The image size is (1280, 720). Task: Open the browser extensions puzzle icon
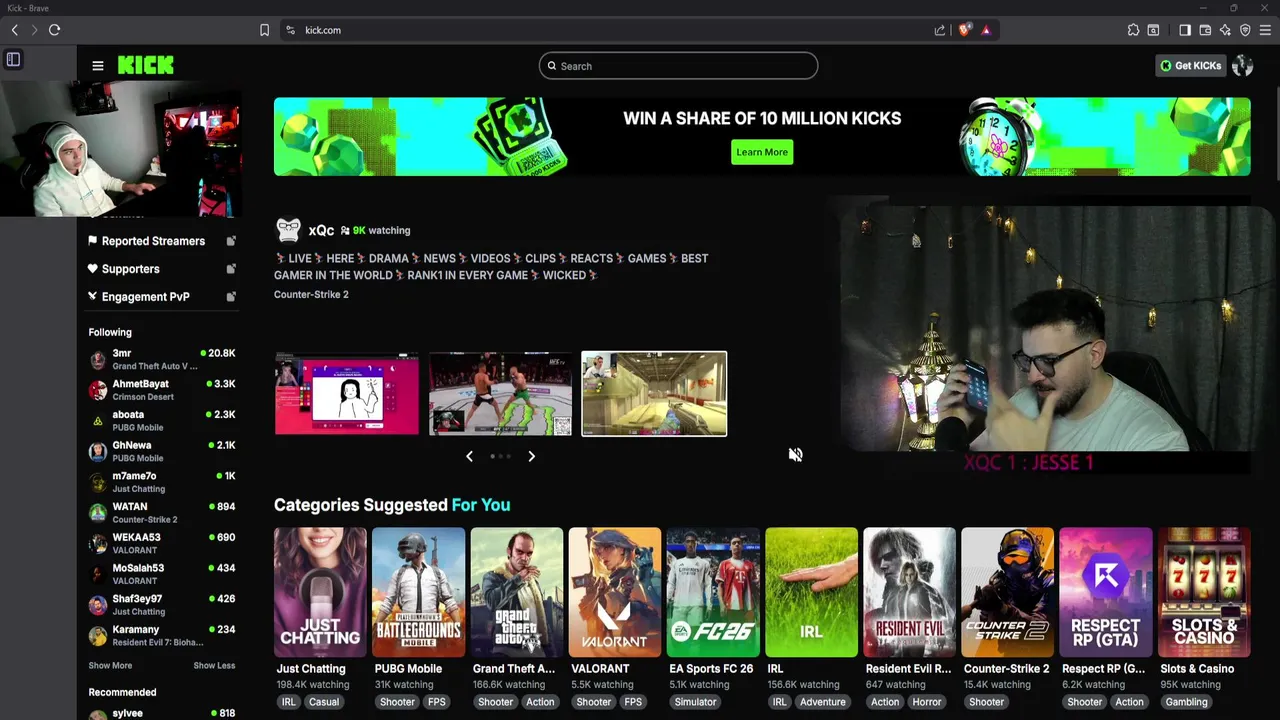(x=1133, y=30)
